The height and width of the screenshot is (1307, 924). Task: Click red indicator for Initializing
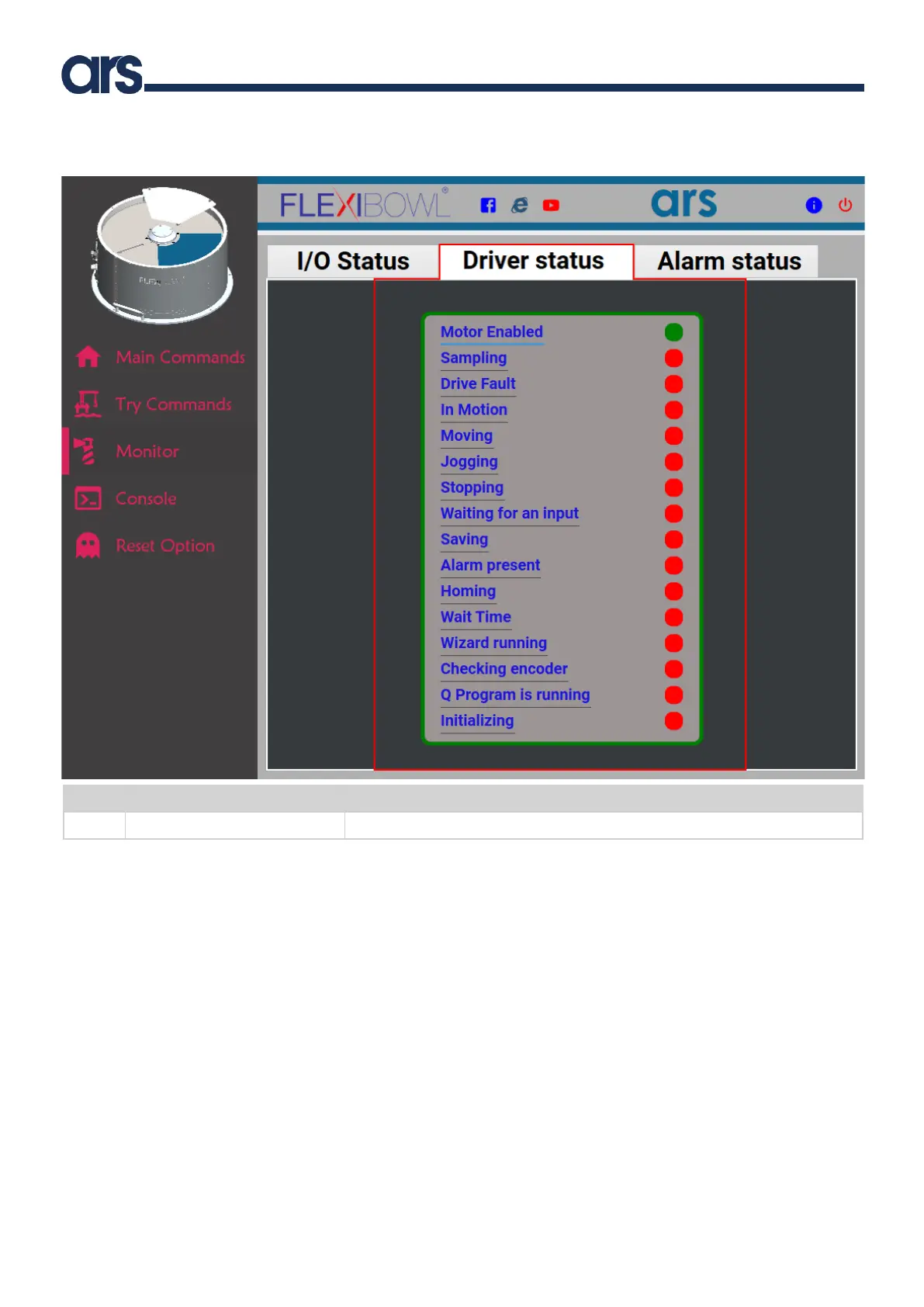click(673, 721)
